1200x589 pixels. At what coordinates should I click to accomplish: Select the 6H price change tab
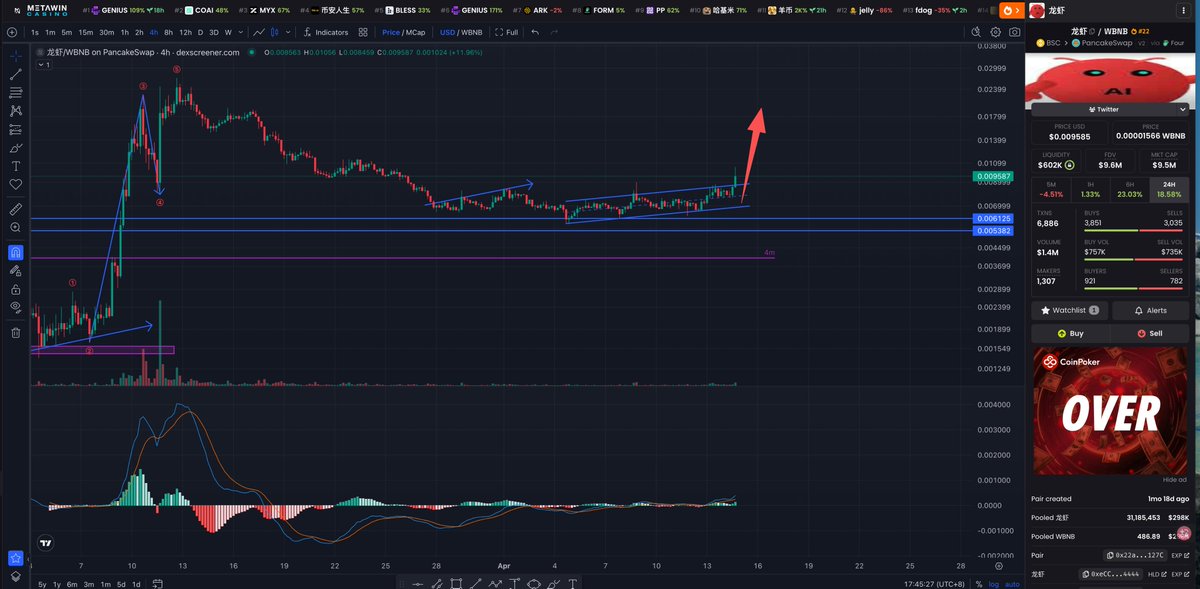[1130, 190]
